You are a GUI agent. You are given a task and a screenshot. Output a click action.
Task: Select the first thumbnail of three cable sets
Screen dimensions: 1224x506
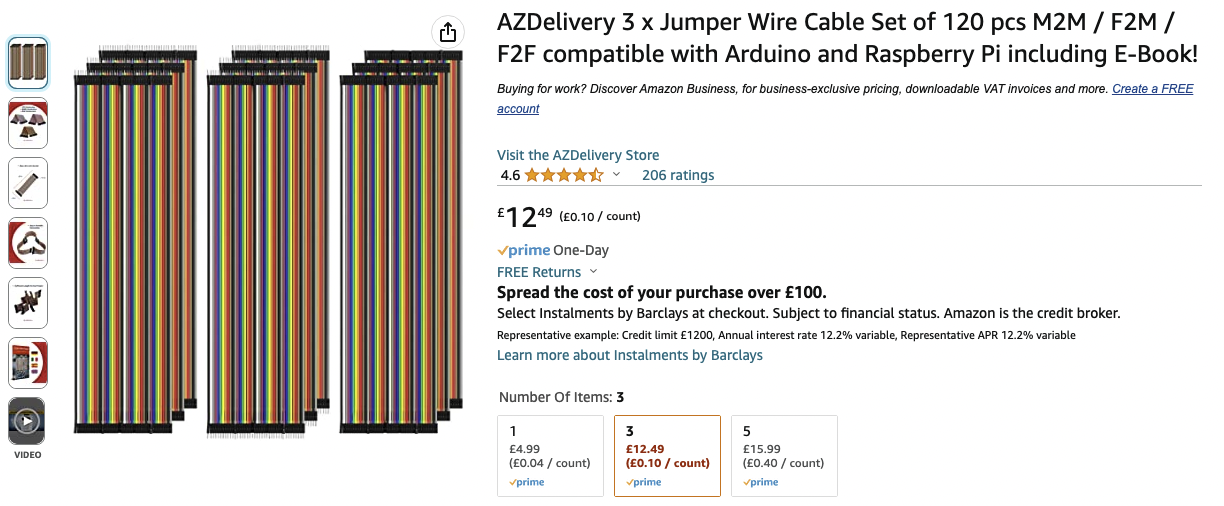point(28,63)
